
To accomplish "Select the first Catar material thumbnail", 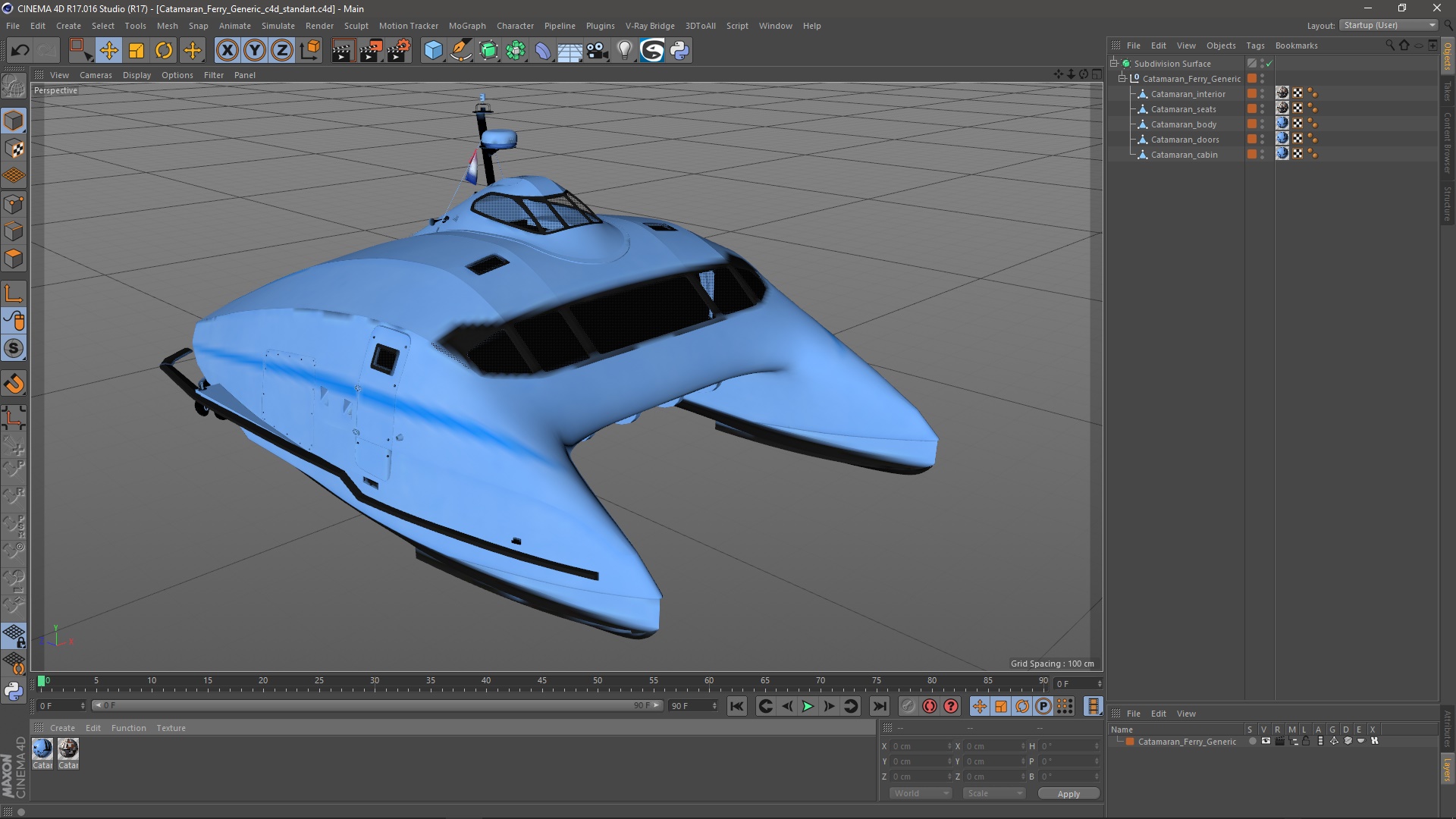I will click(42, 748).
